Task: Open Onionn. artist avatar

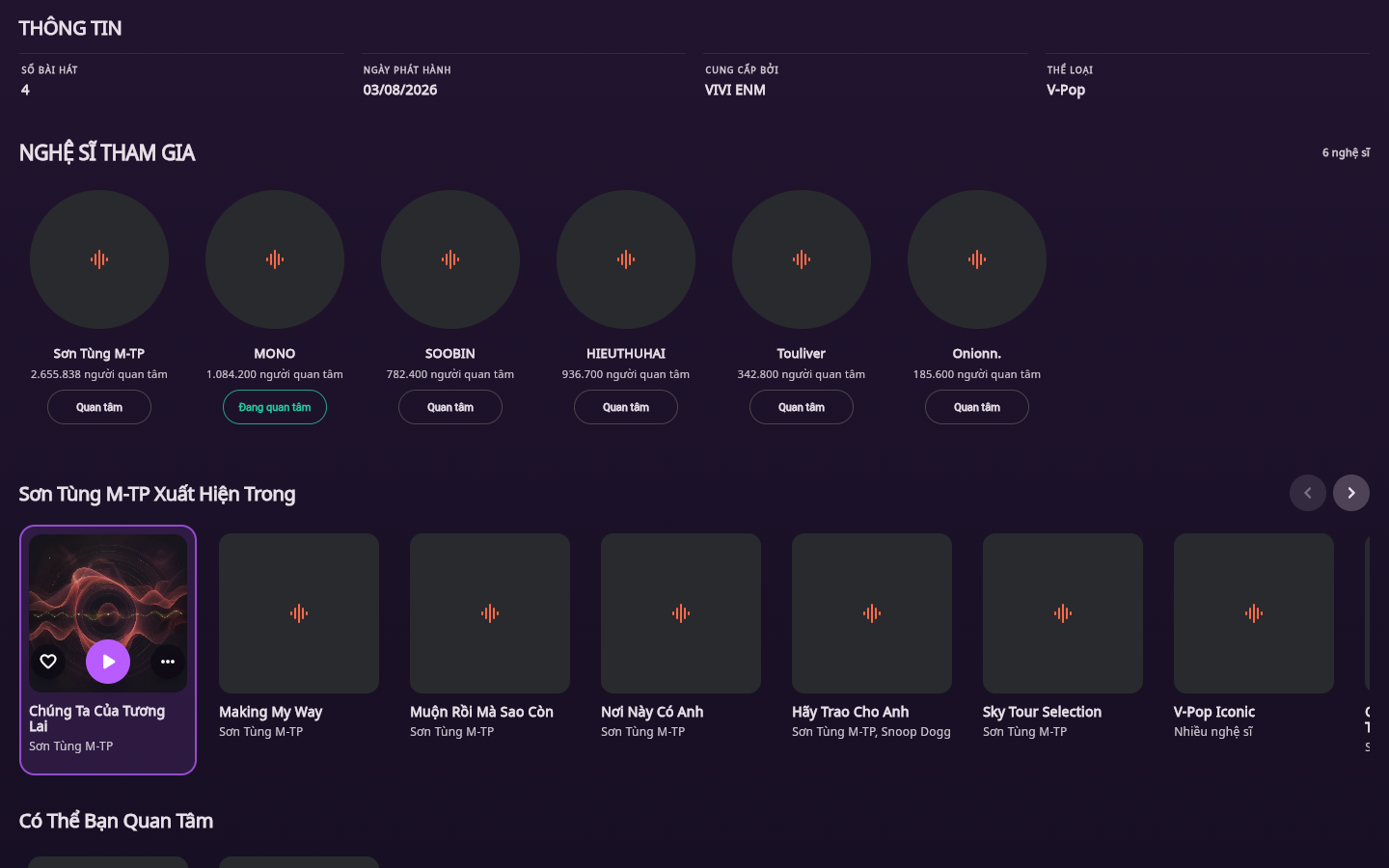Action: coord(977,259)
